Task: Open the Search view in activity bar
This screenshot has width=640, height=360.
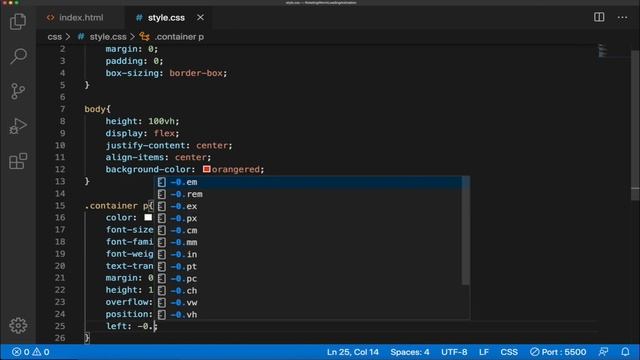Action: tap(18, 56)
